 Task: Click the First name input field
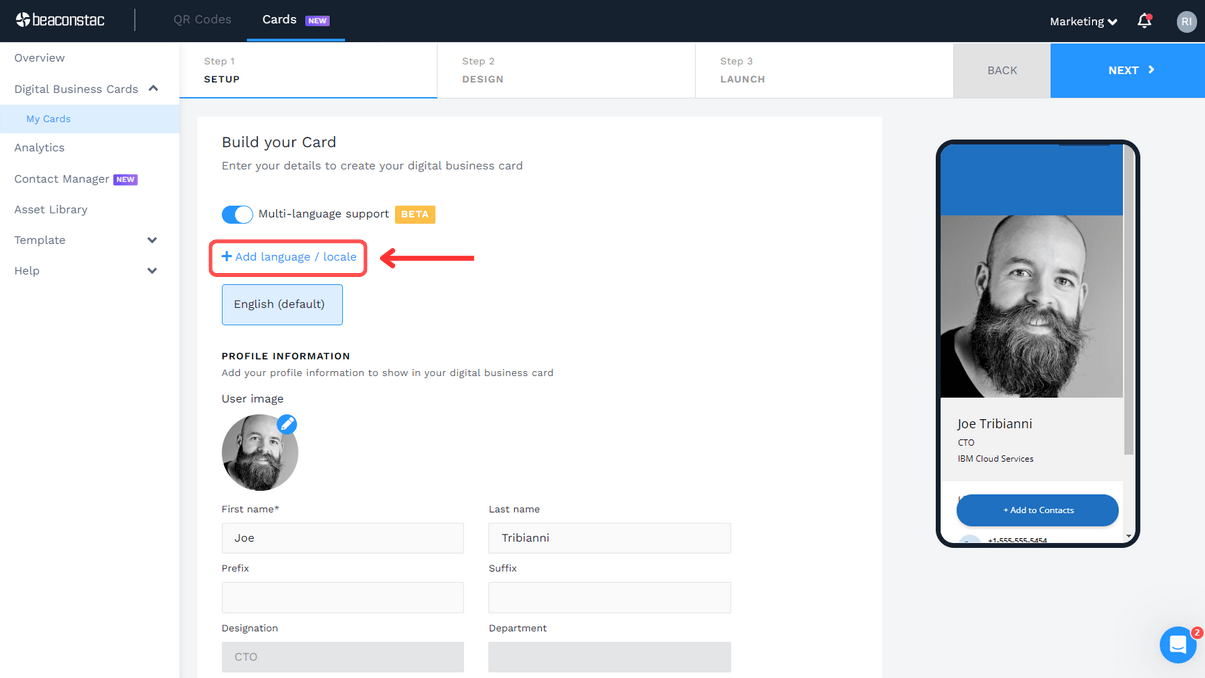(342, 538)
